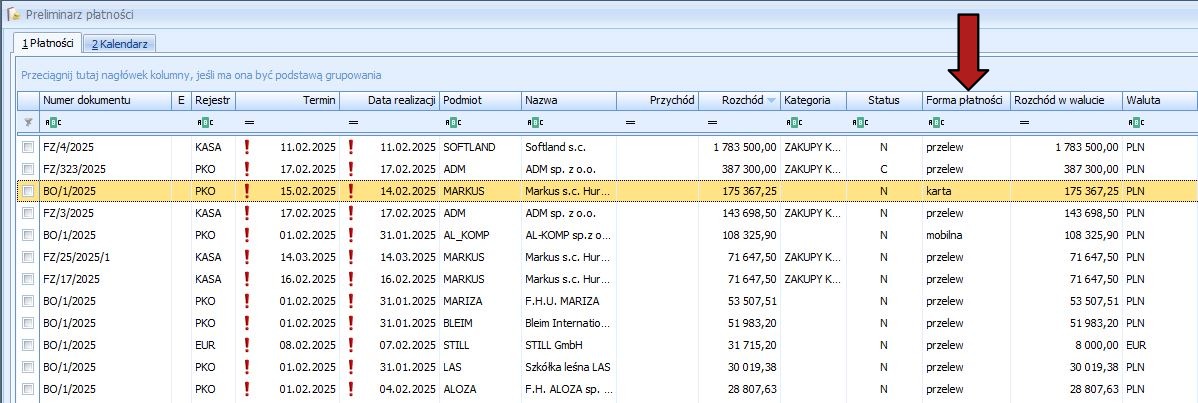Image resolution: width=1198 pixels, height=403 pixels.
Task: Open filter condition icon under Waluta
Action: tap(1136, 122)
